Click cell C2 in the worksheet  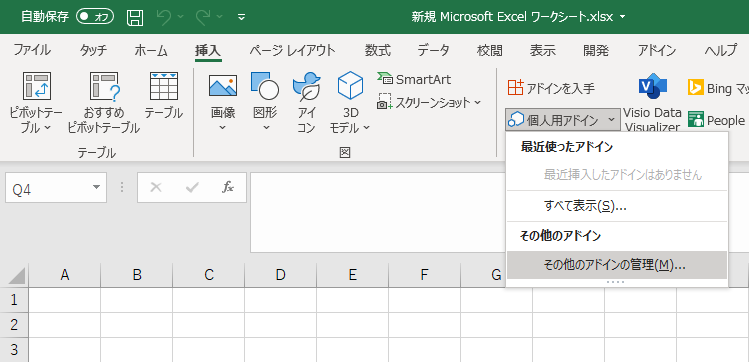click(209, 325)
